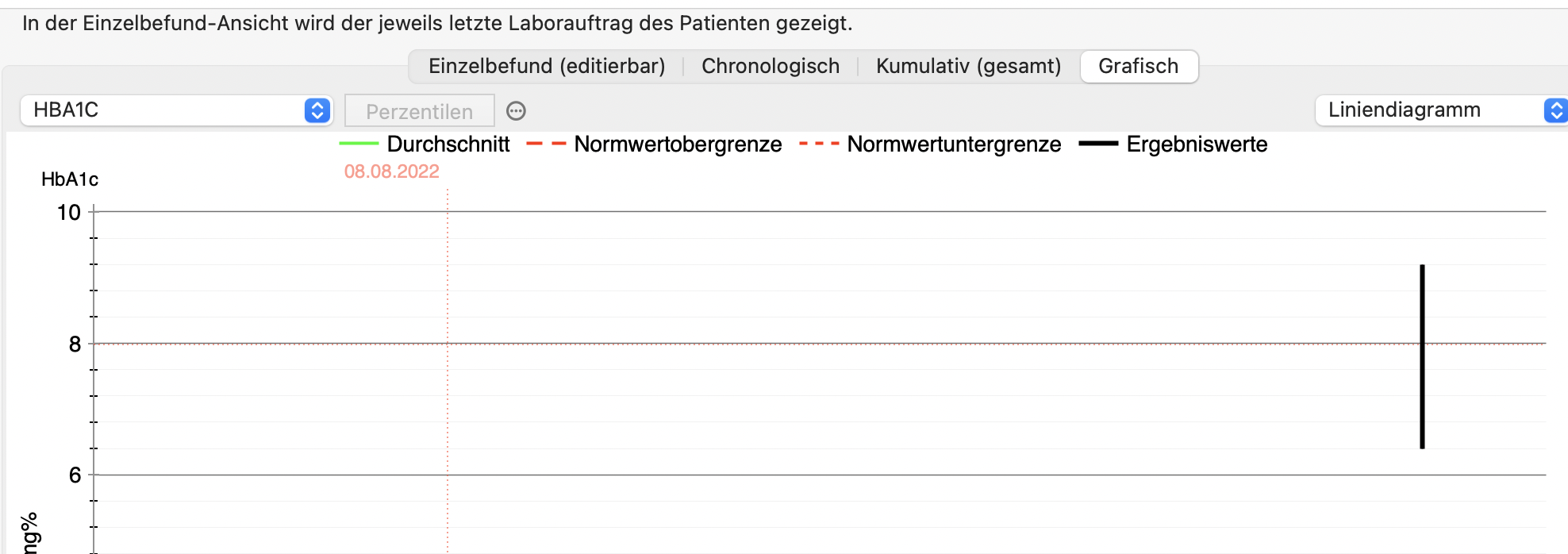Toggle the Ergebniswerte legend label

(x=1197, y=144)
